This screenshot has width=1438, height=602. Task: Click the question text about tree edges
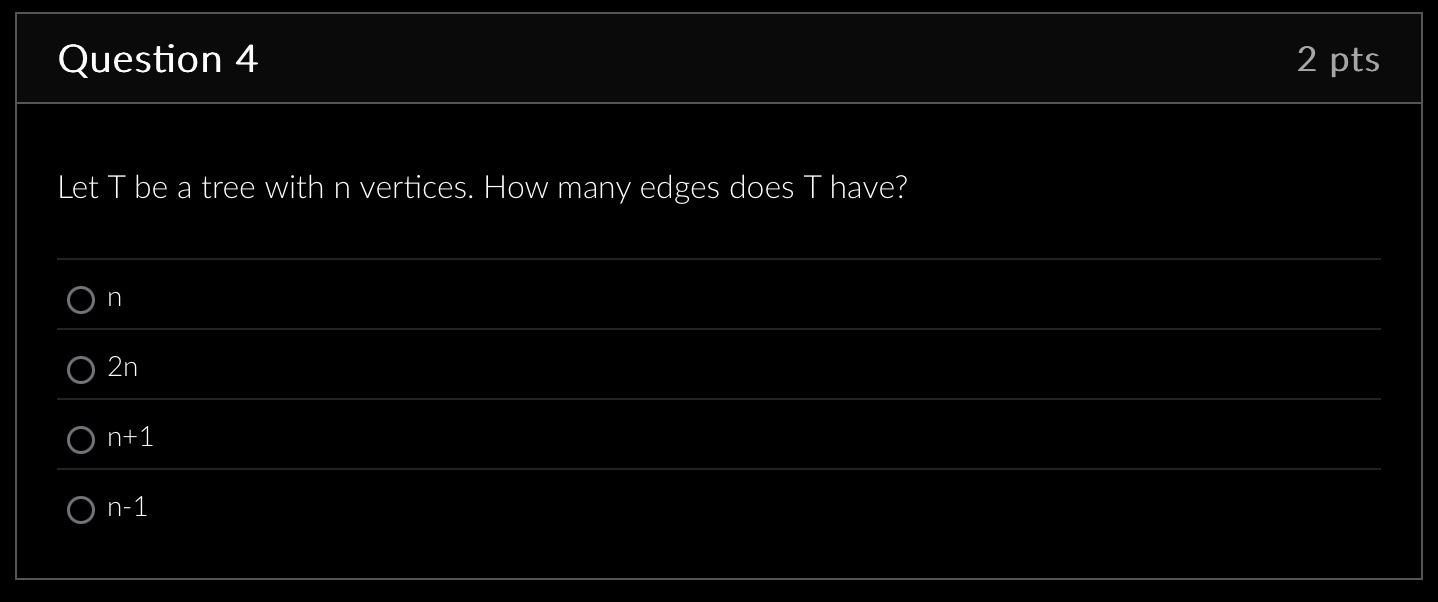483,186
